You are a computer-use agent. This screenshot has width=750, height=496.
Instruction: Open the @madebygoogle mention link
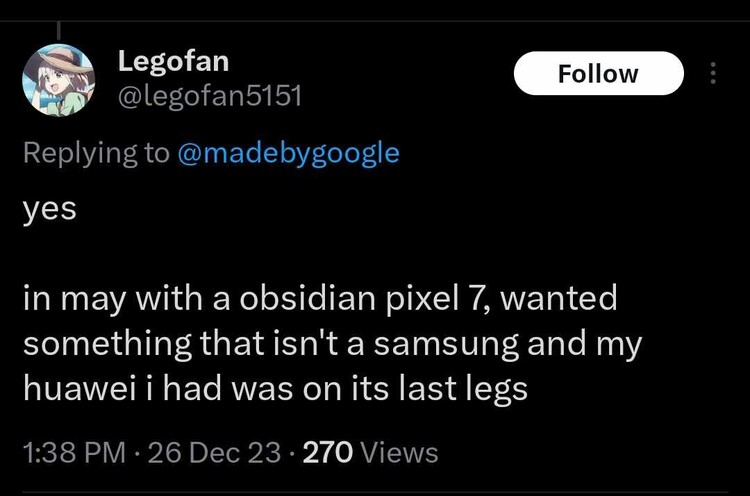pyautogui.click(x=288, y=153)
